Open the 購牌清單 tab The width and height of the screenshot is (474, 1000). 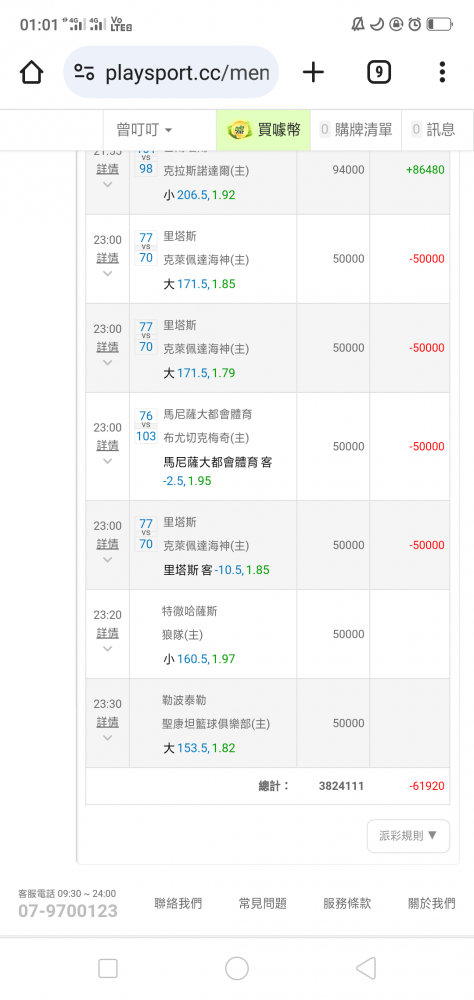pyautogui.click(x=357, y=130)
